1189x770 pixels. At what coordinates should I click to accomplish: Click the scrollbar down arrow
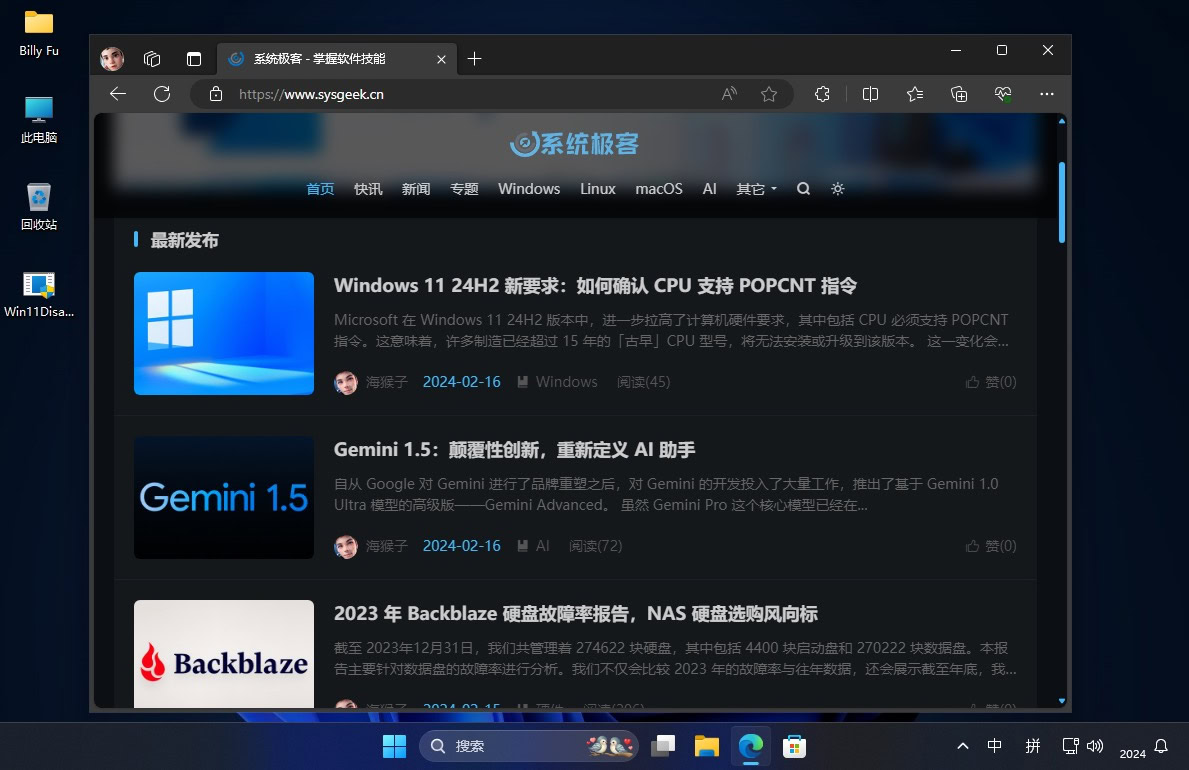[x=1062, y=701]
